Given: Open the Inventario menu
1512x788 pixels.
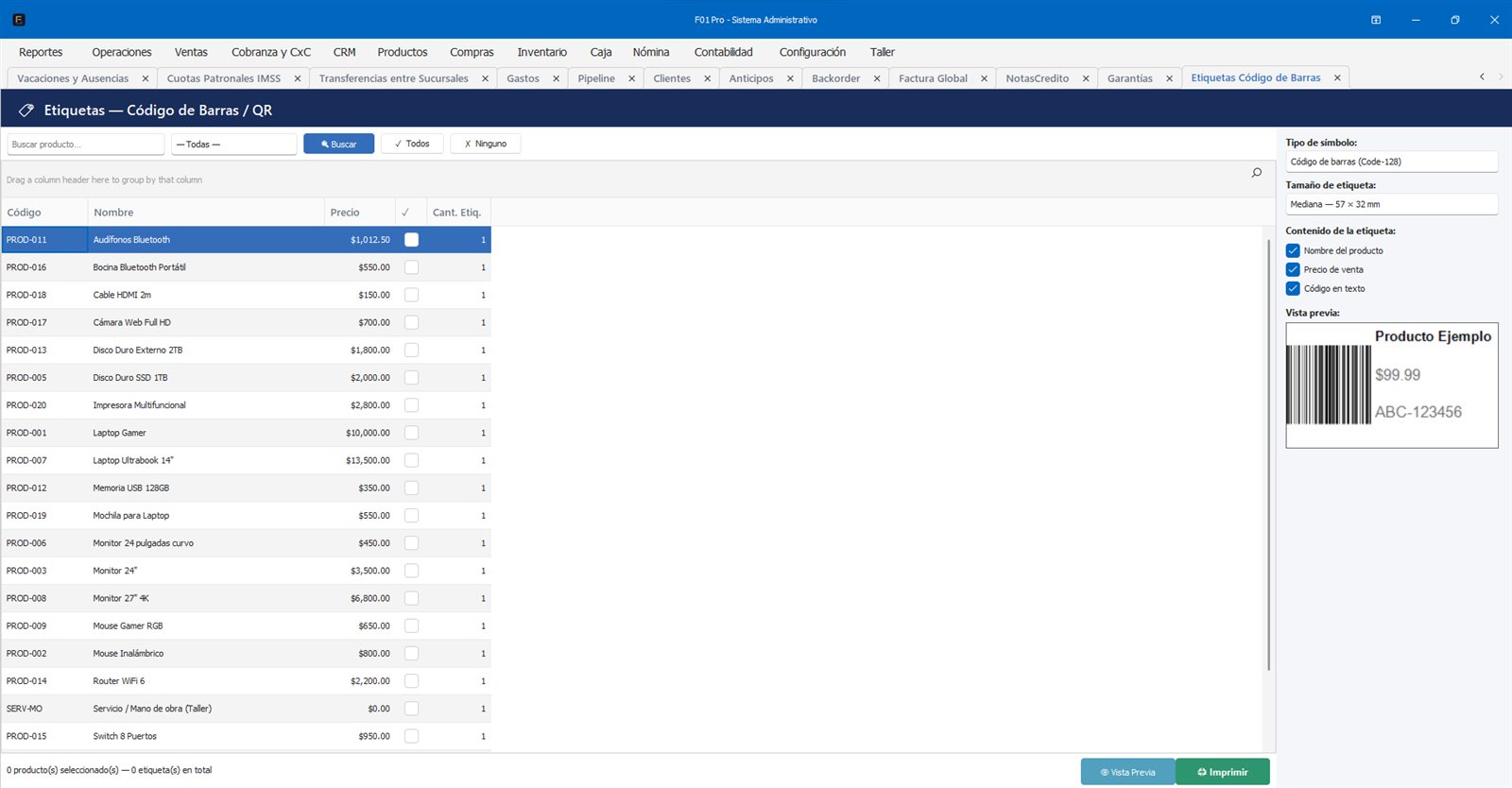Looking at the screenshot, I should pos(541,52).
